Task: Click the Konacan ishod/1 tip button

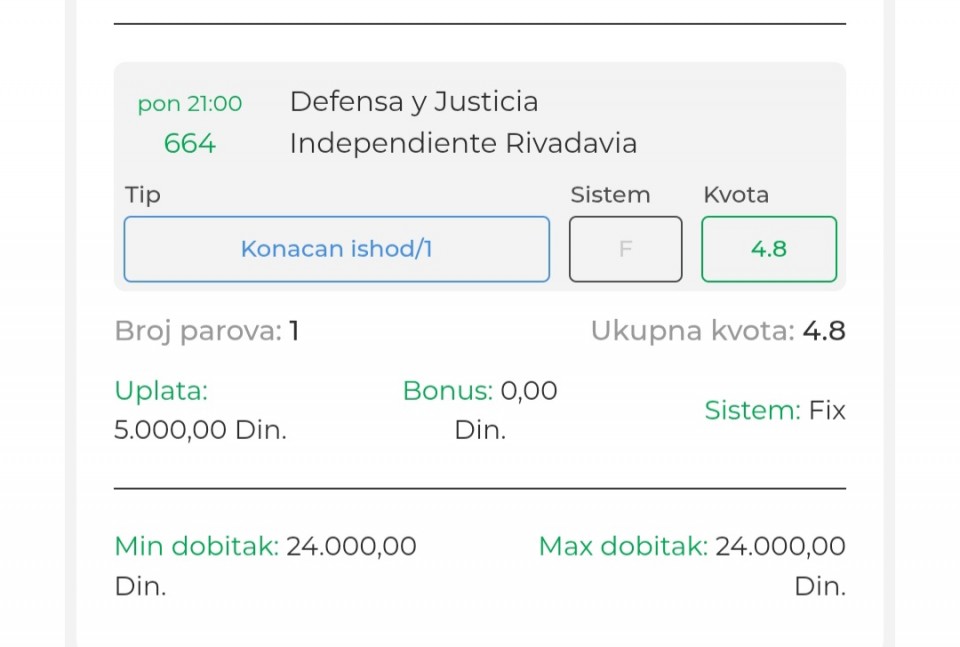Action: pos(336,249)
